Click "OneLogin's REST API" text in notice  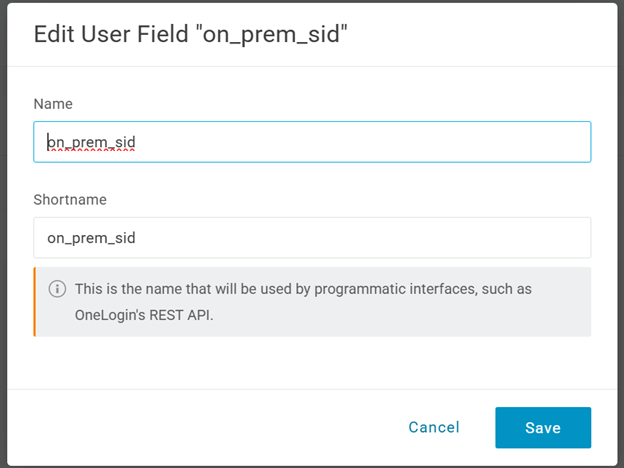point(144,314)
